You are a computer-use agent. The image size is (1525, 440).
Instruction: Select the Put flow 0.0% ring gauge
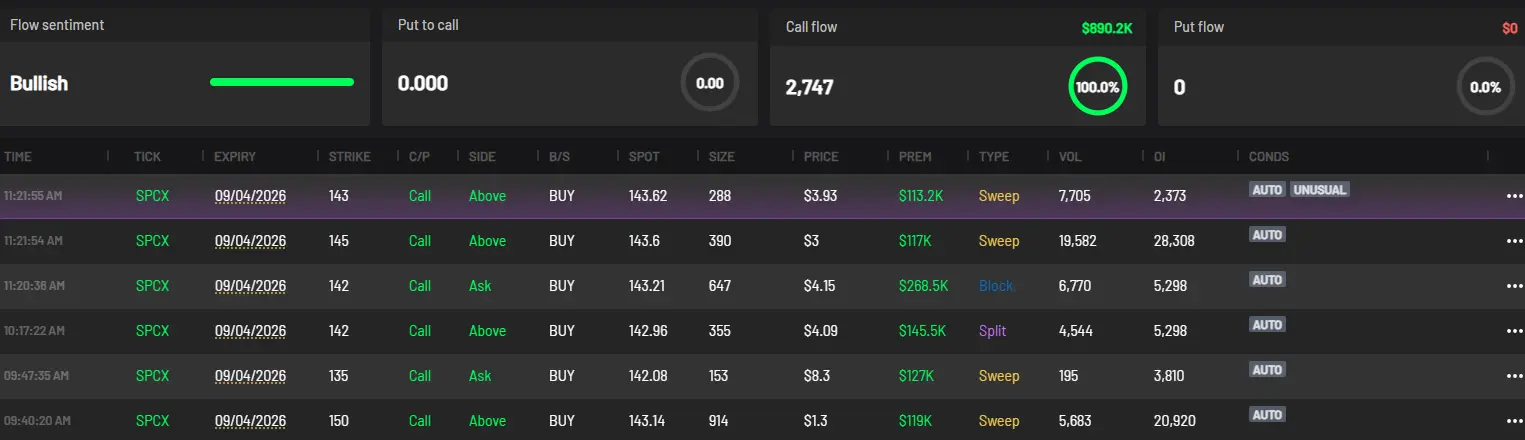coord(1485,87)
